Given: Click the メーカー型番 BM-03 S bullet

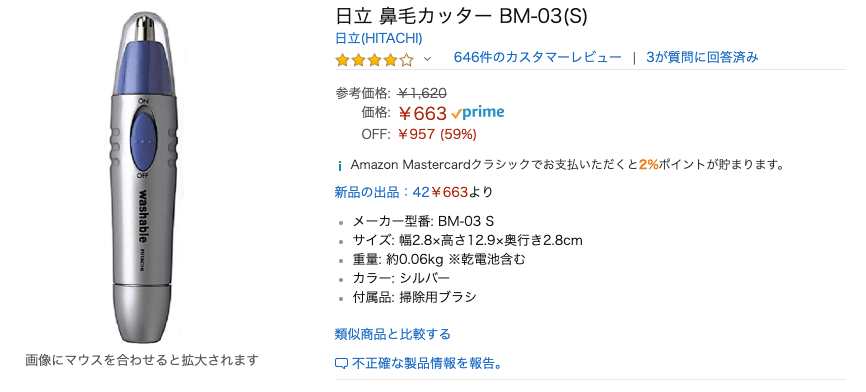Looking at the screenshot, I should [x=423, y=221].
